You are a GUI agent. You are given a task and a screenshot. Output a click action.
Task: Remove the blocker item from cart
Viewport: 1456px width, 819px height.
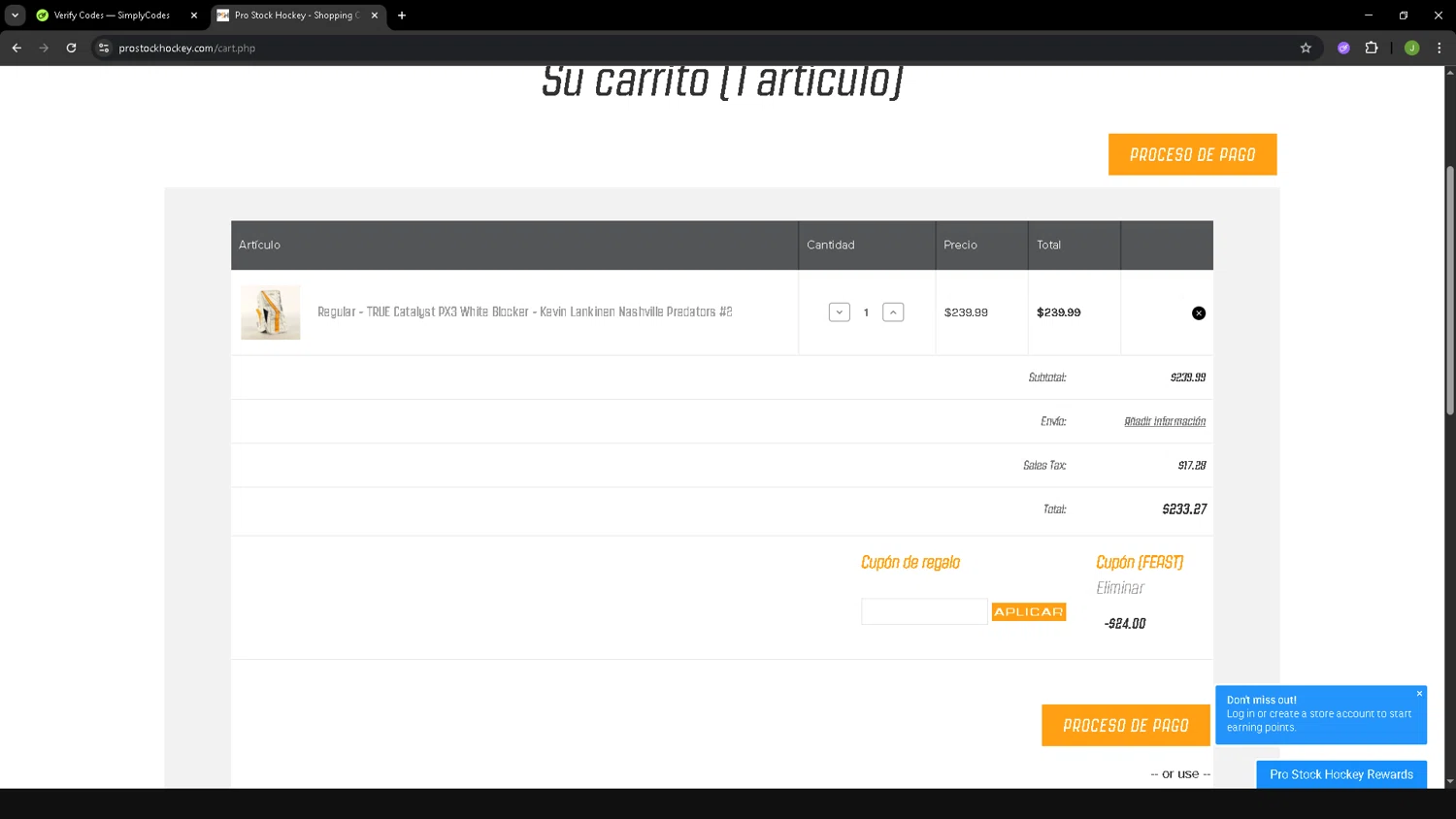coord(1199,312)
